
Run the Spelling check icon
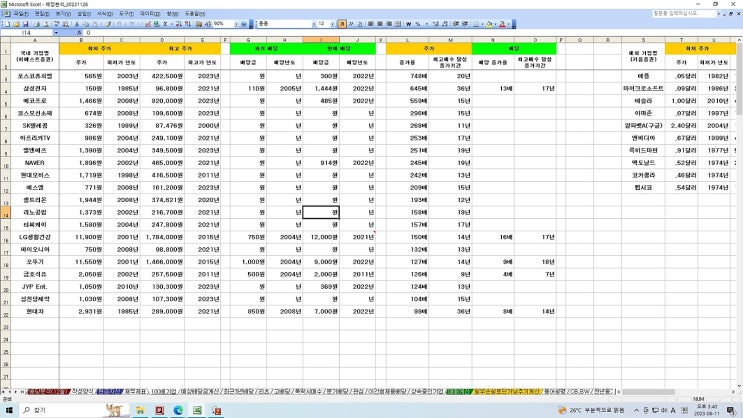[x=56, y=24]
